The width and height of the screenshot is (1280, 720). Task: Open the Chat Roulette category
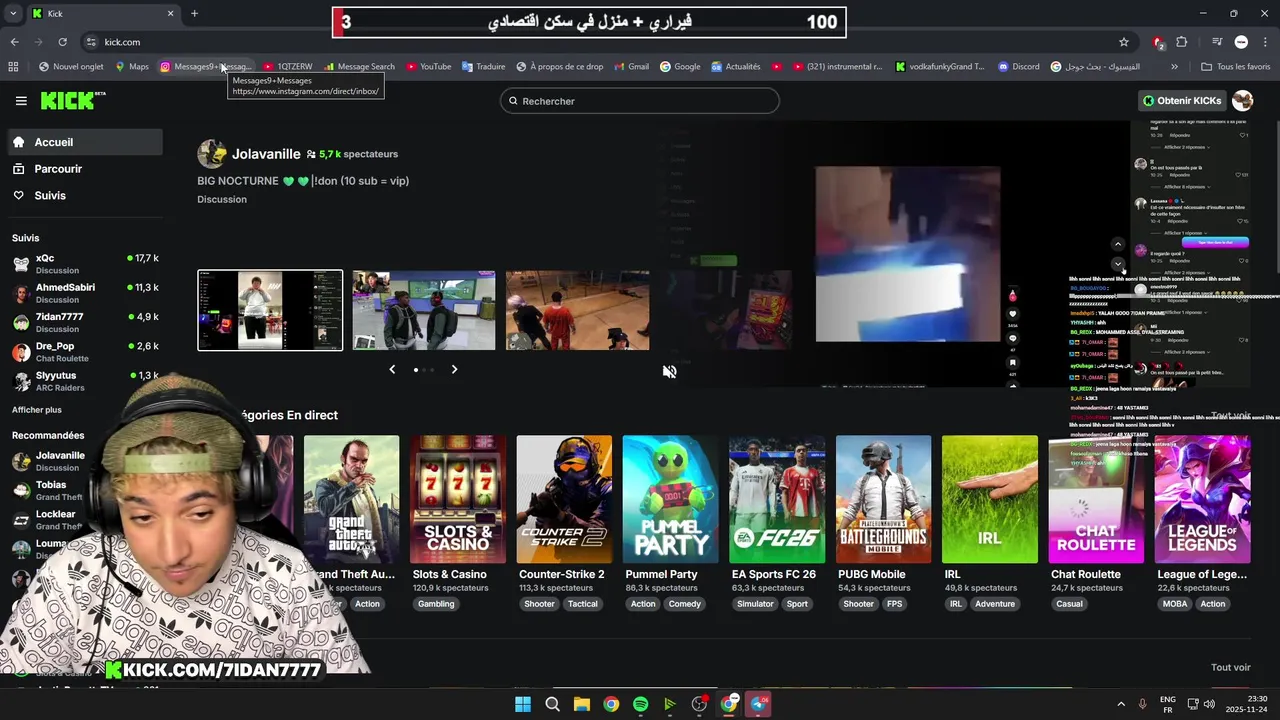[x=1096, y=499]
